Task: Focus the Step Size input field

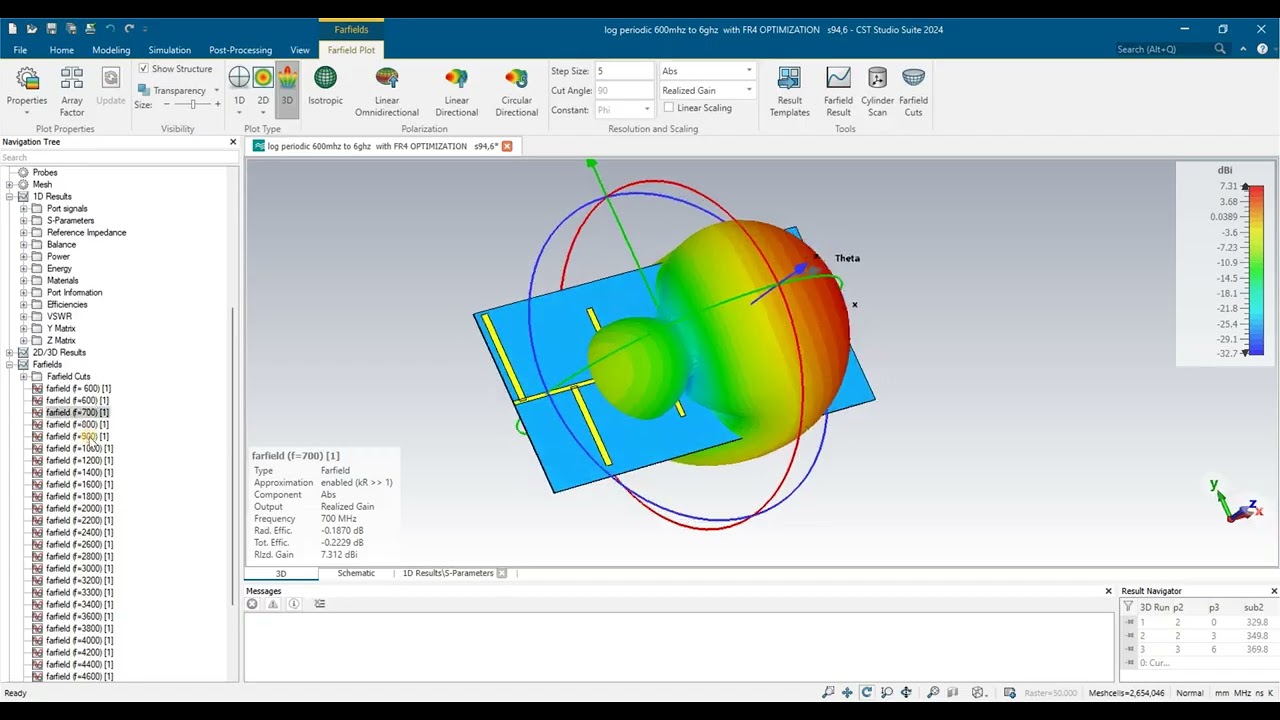Action: [624, 71]
